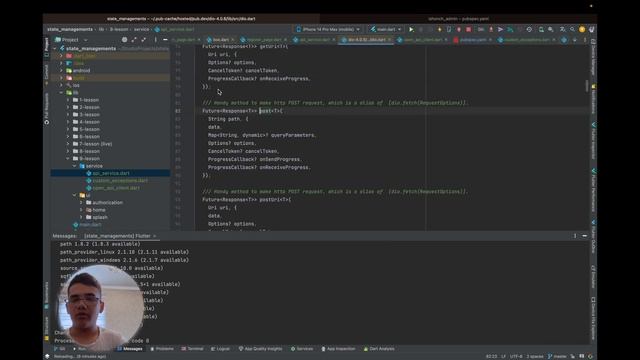The width and height of the screenshot is (640, 360).
Task: Click the recent-files history clock icon
Action: (529, 29)
